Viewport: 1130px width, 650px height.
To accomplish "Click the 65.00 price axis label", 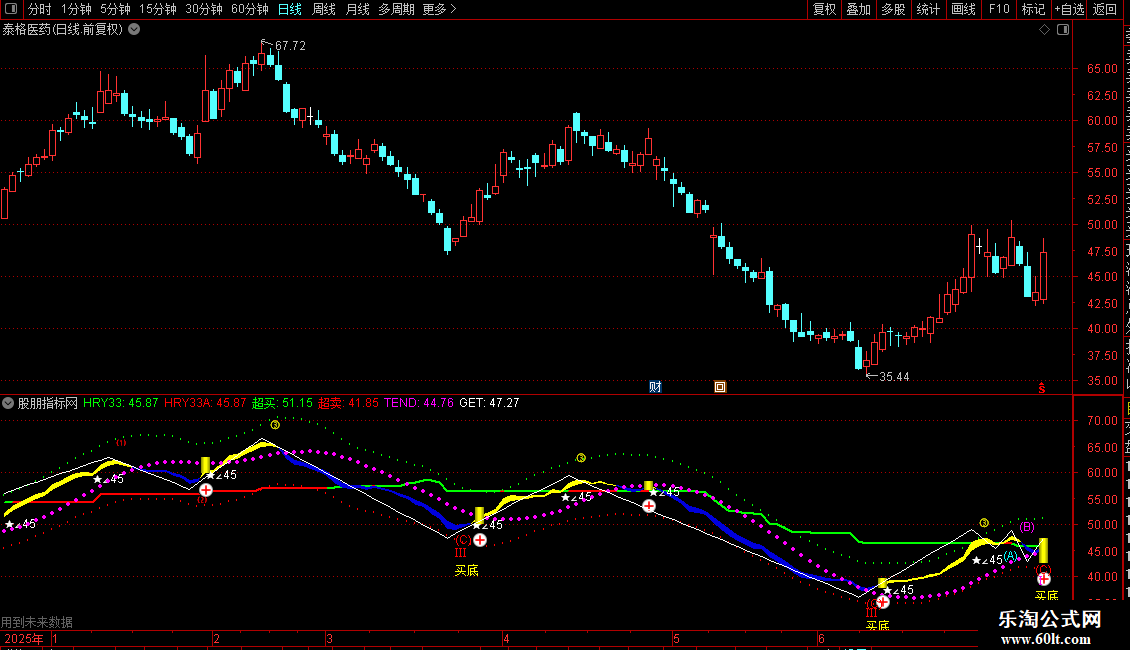I will (x=1103, y=68).
